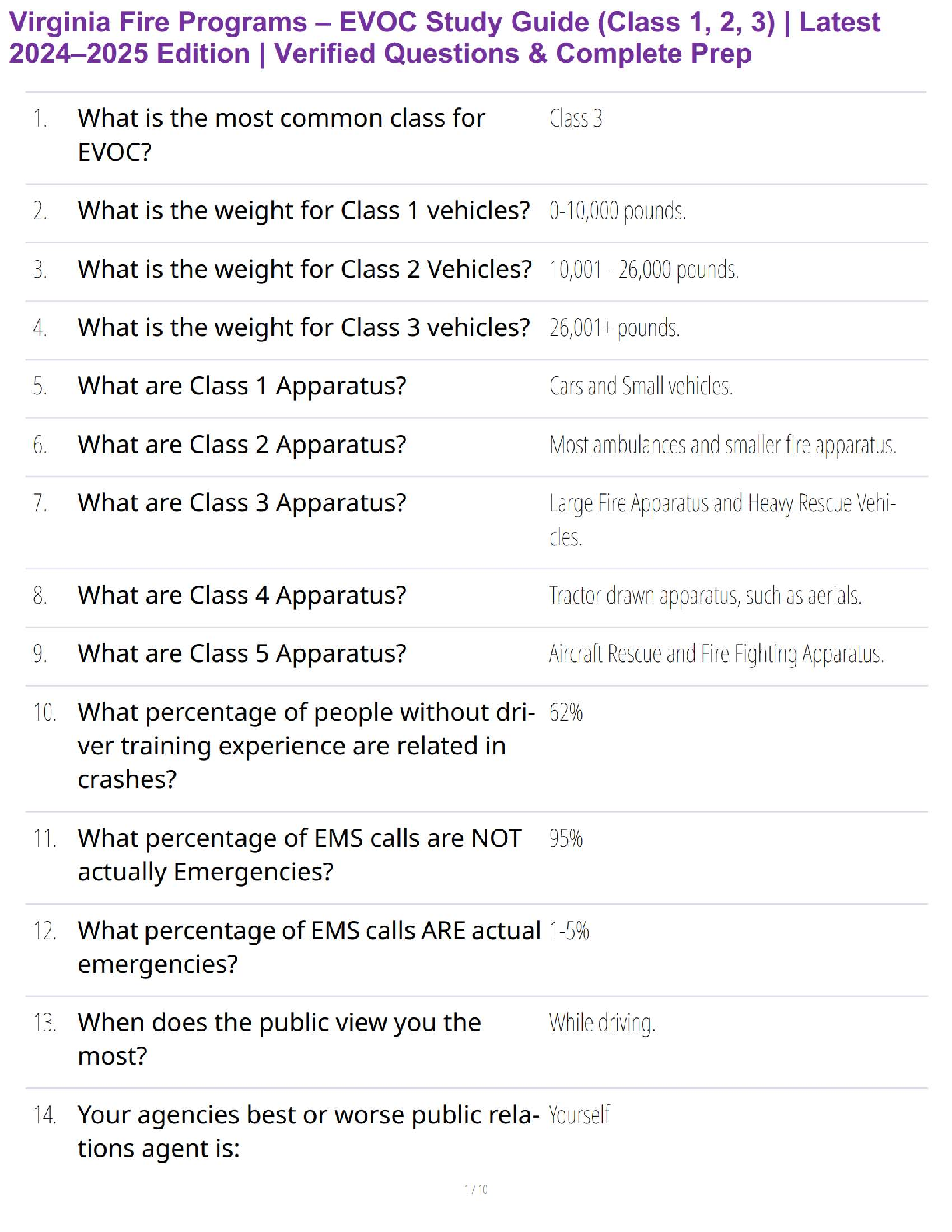
Task: Click the Class 1 vehicles weight question
Action: click(303, 211)
